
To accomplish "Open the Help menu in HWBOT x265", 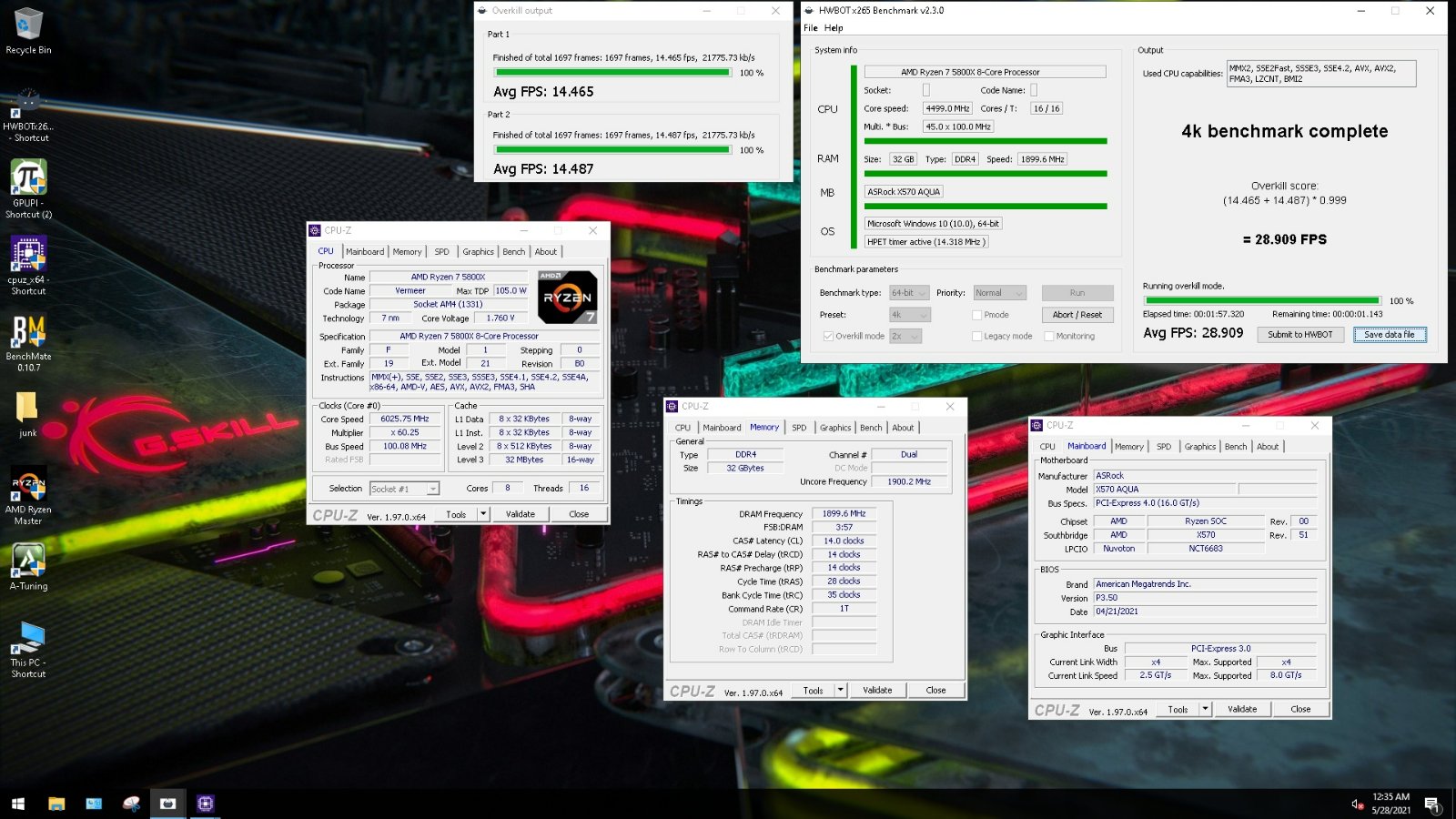I will coord(834,28).
